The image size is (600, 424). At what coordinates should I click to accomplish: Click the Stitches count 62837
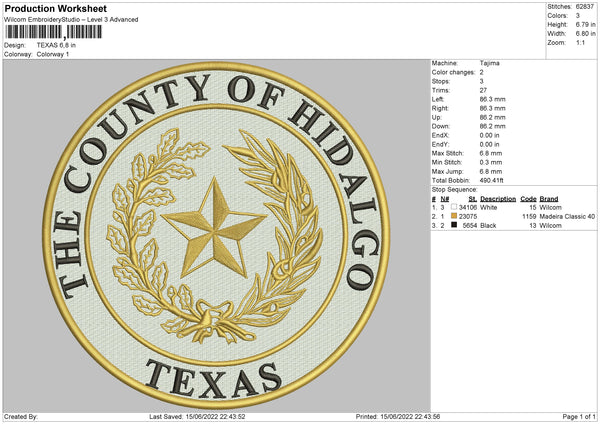[585, 7]
